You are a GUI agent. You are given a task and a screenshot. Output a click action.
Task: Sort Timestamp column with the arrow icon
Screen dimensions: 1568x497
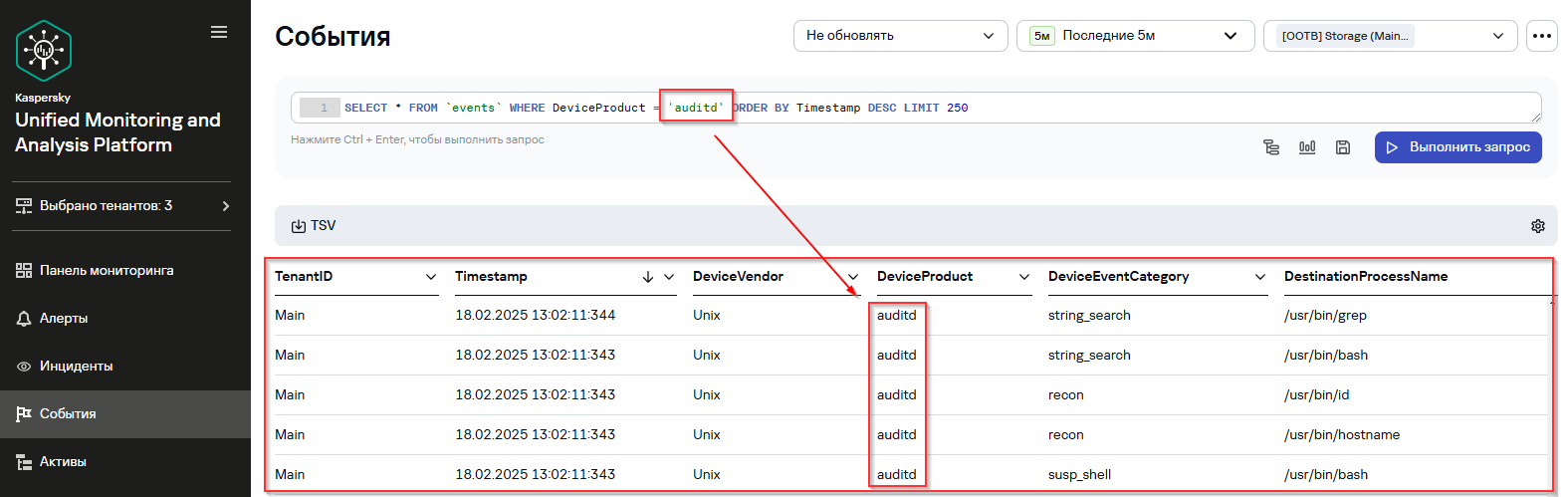[x=648, y=277]
